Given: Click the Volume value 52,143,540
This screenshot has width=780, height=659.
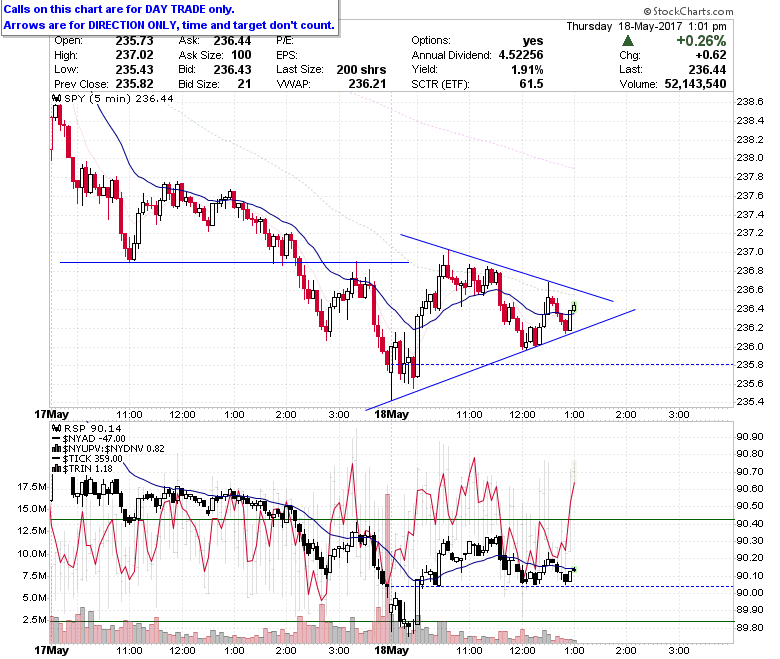Looking at the screenshot, I should (695, 84).
